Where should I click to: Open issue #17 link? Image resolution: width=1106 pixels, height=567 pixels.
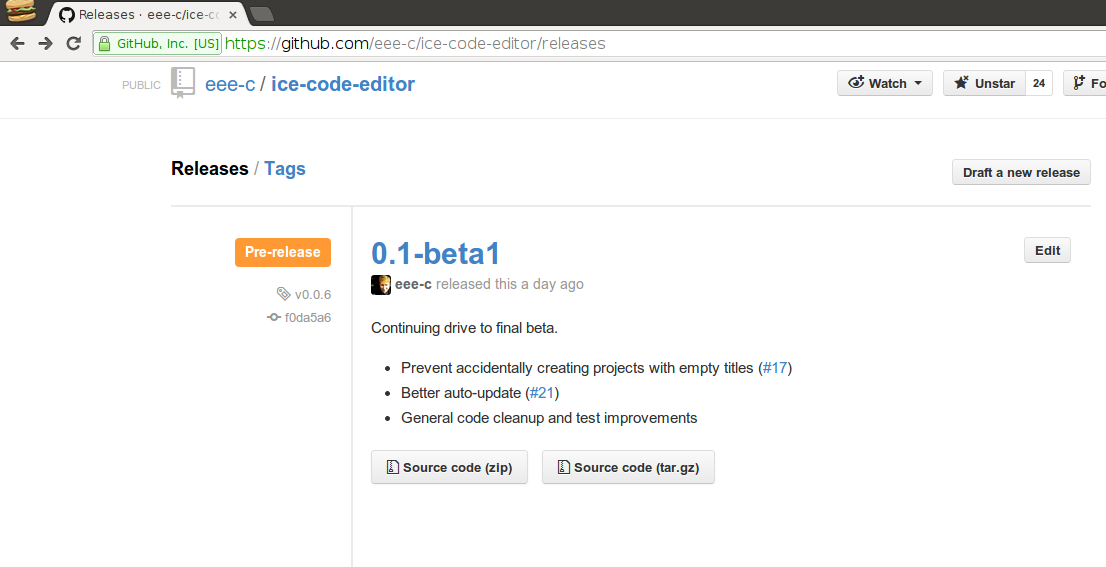click(x=775, y=368)
